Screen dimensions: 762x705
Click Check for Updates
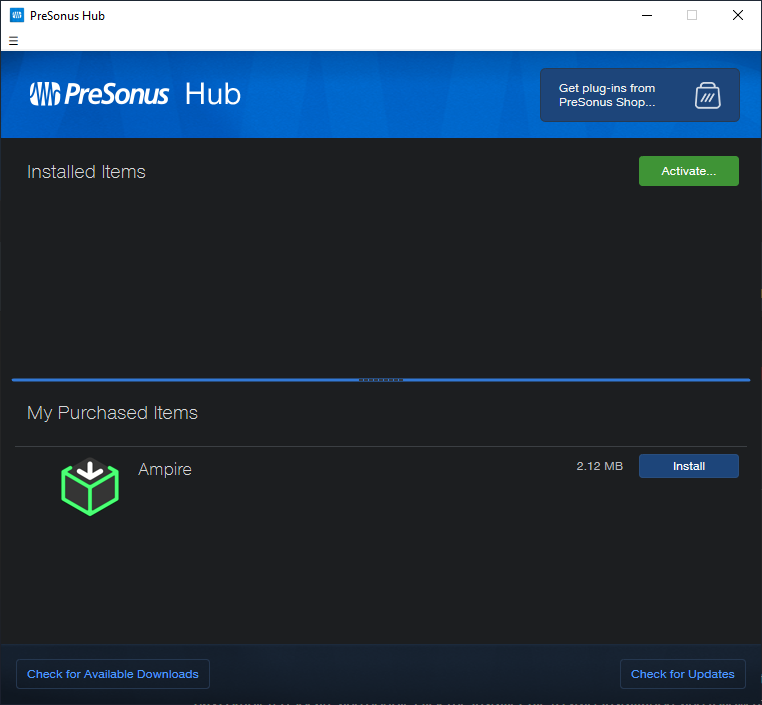coord(682,674)
